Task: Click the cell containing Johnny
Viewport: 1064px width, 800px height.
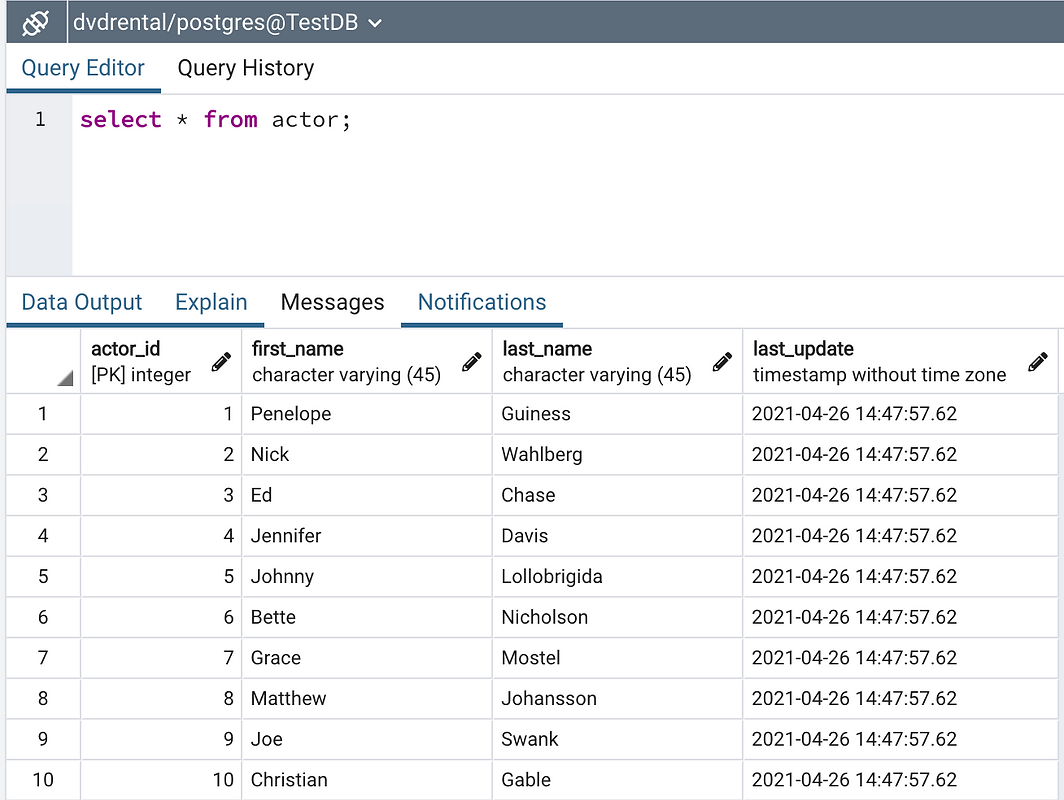Action: [x=367, y=577]
